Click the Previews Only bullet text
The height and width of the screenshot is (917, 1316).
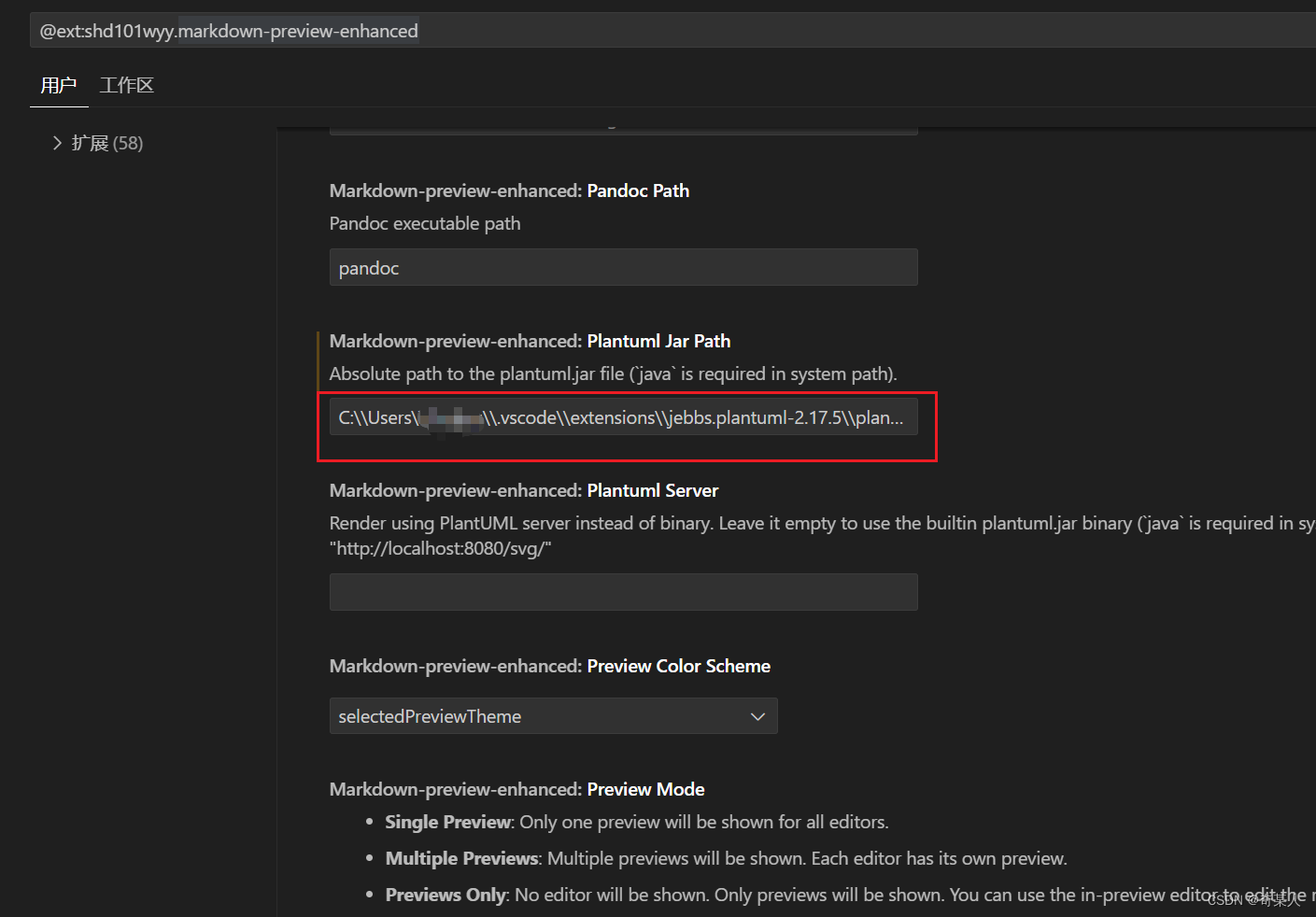tap(850, 895)
